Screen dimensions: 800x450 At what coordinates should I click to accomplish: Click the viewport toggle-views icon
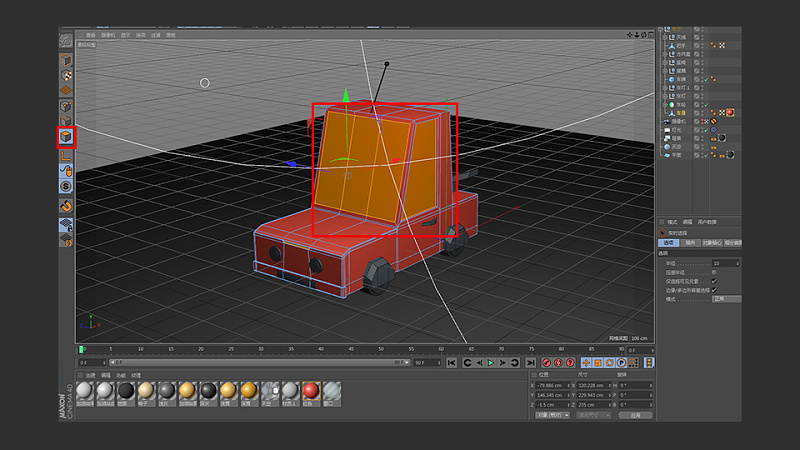pos(651,35)
